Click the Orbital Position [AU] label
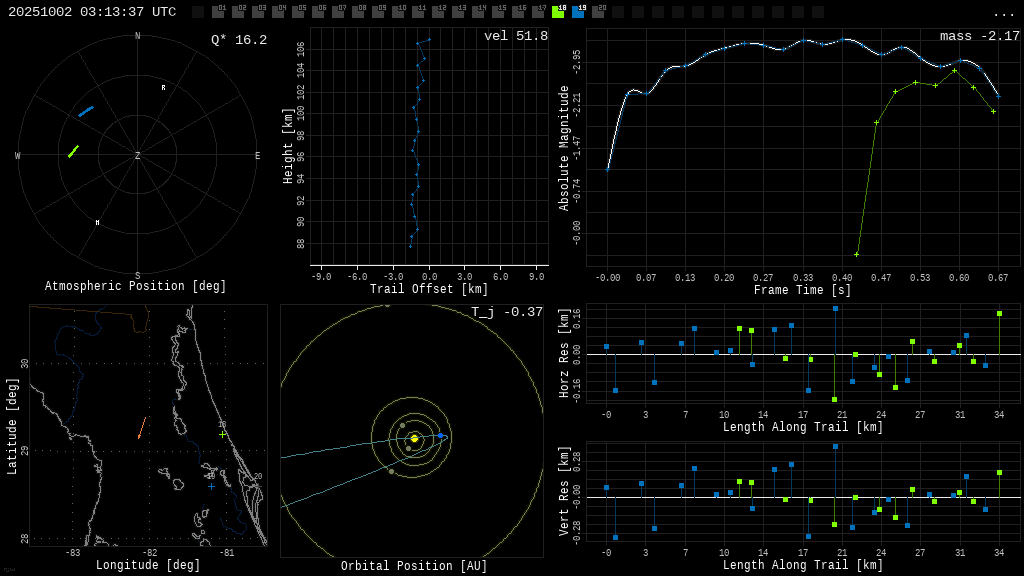Viewport: 1024px width, 576px height. tap(414, 566)
